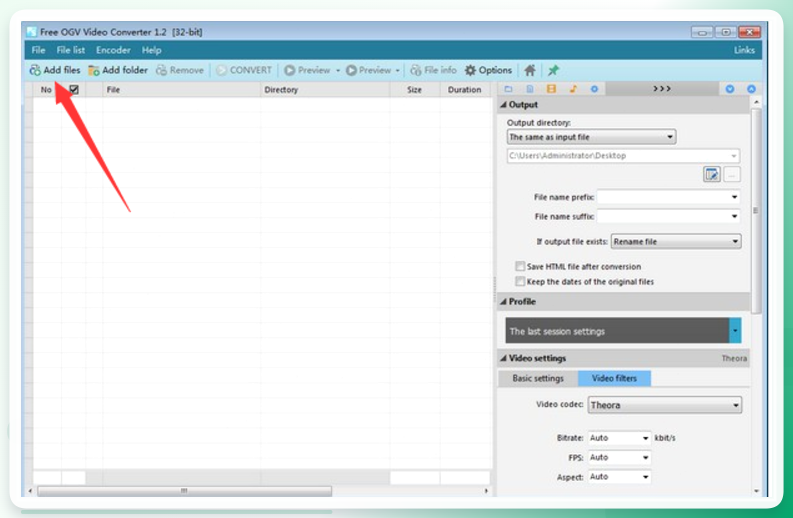This screenshot has height=518, width=793.
Task: Click the file list horizontal scrollbar thumb
Action: tap(185, 491)
